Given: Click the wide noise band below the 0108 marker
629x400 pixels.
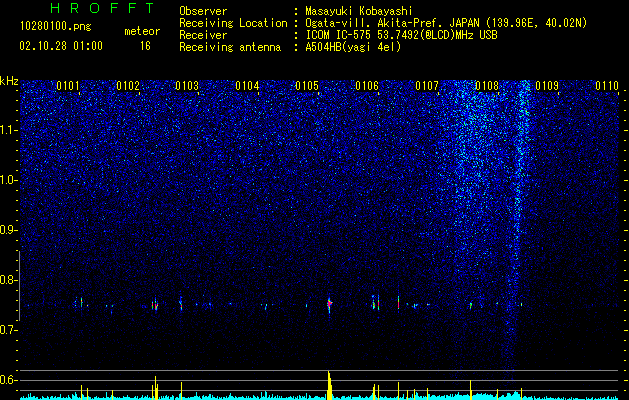Looking at the screenshot, I should coord(471,169).
